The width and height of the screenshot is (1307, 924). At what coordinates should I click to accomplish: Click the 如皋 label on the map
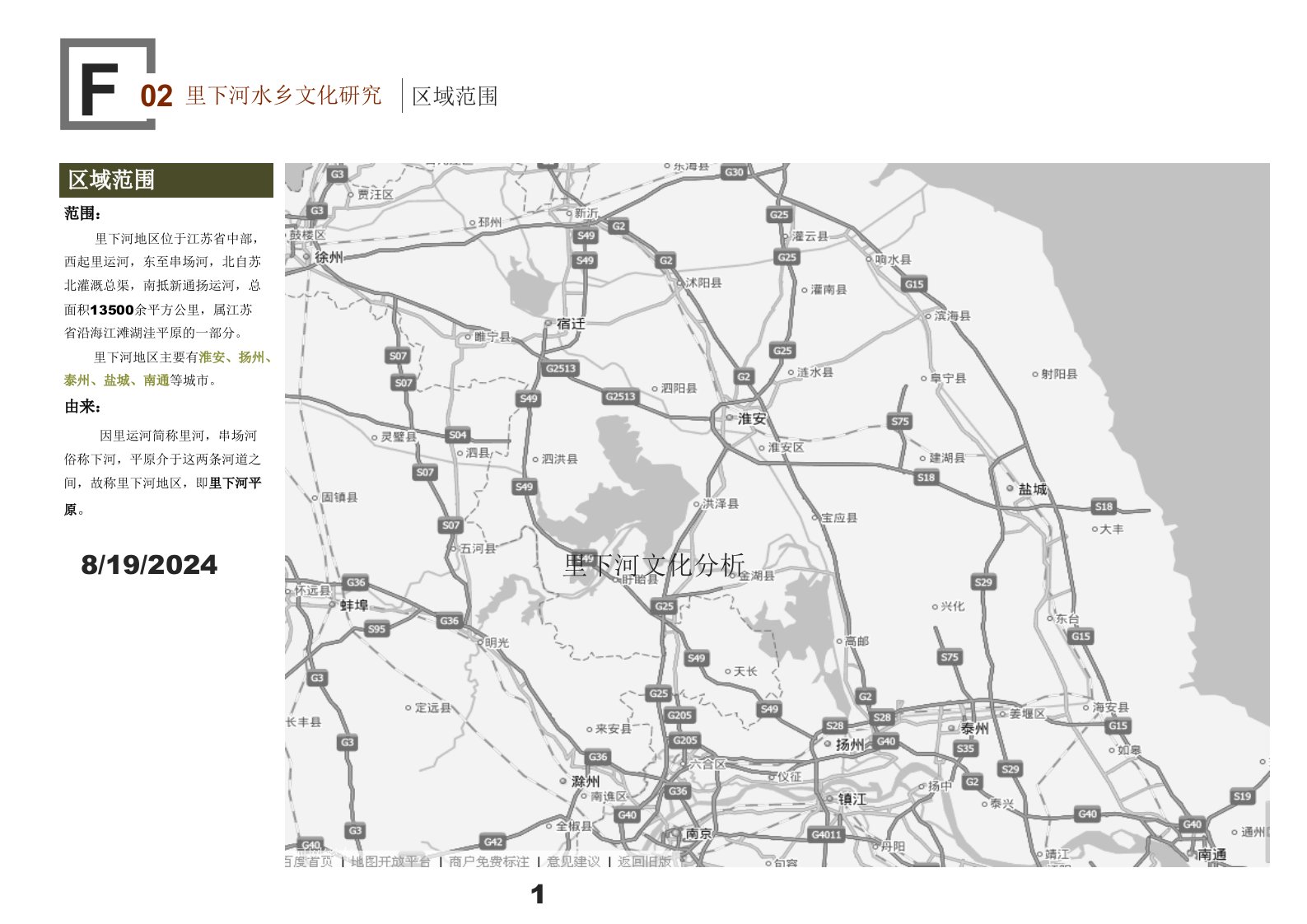click(1129, 750)
